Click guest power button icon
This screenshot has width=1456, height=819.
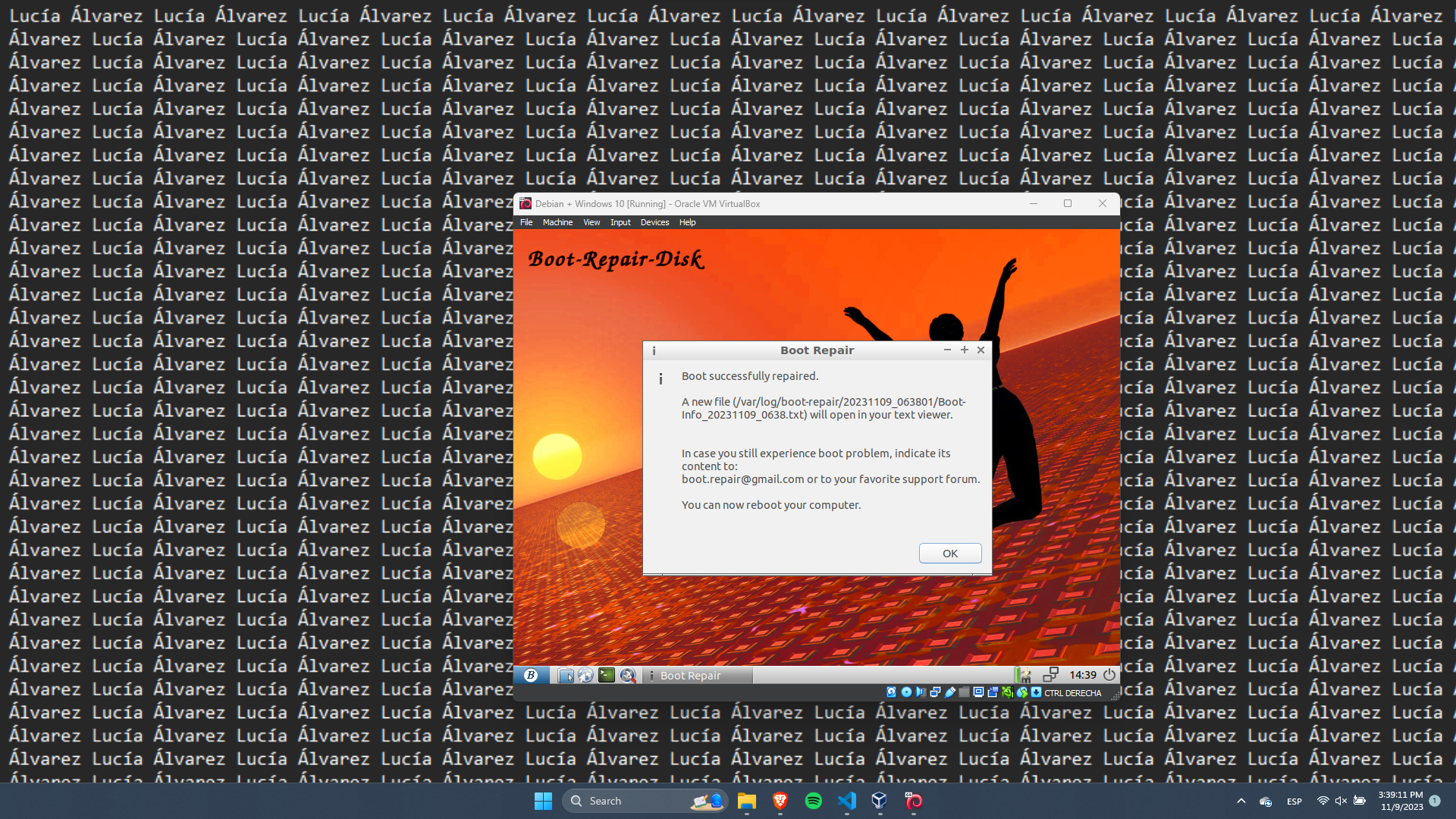pos(1109,675)
